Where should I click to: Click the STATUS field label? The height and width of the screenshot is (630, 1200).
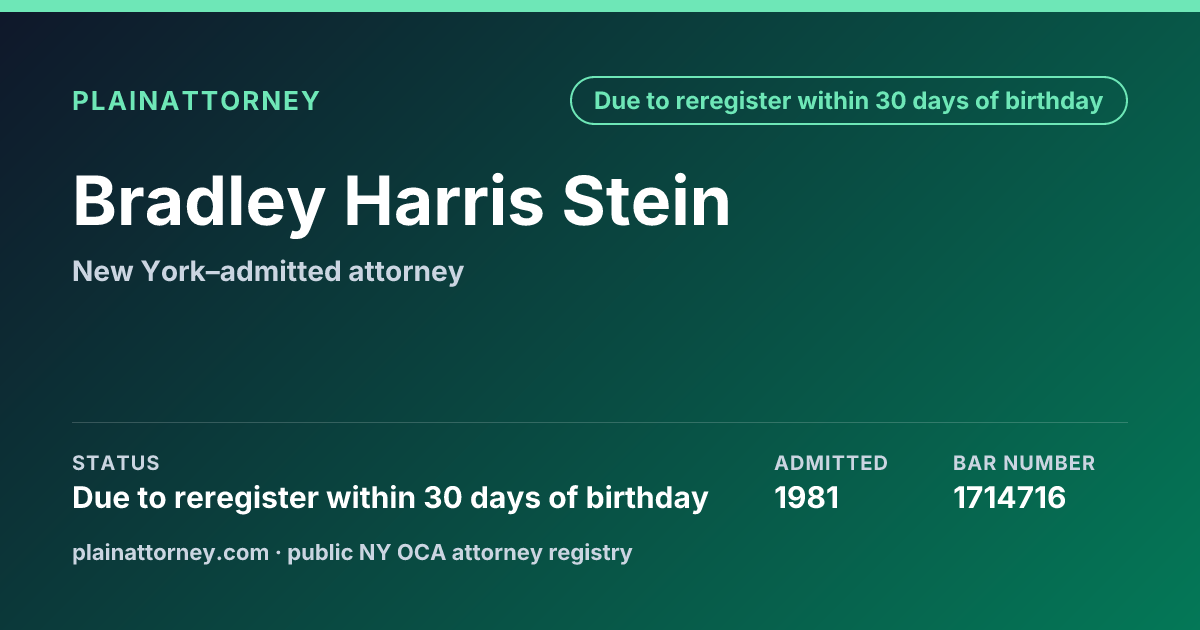(116, 463)
